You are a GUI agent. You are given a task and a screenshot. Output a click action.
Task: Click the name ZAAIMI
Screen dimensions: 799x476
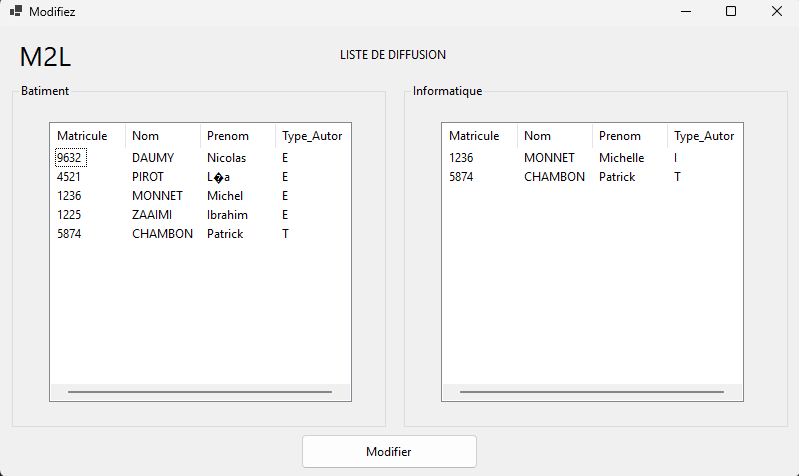coord(152,215)
